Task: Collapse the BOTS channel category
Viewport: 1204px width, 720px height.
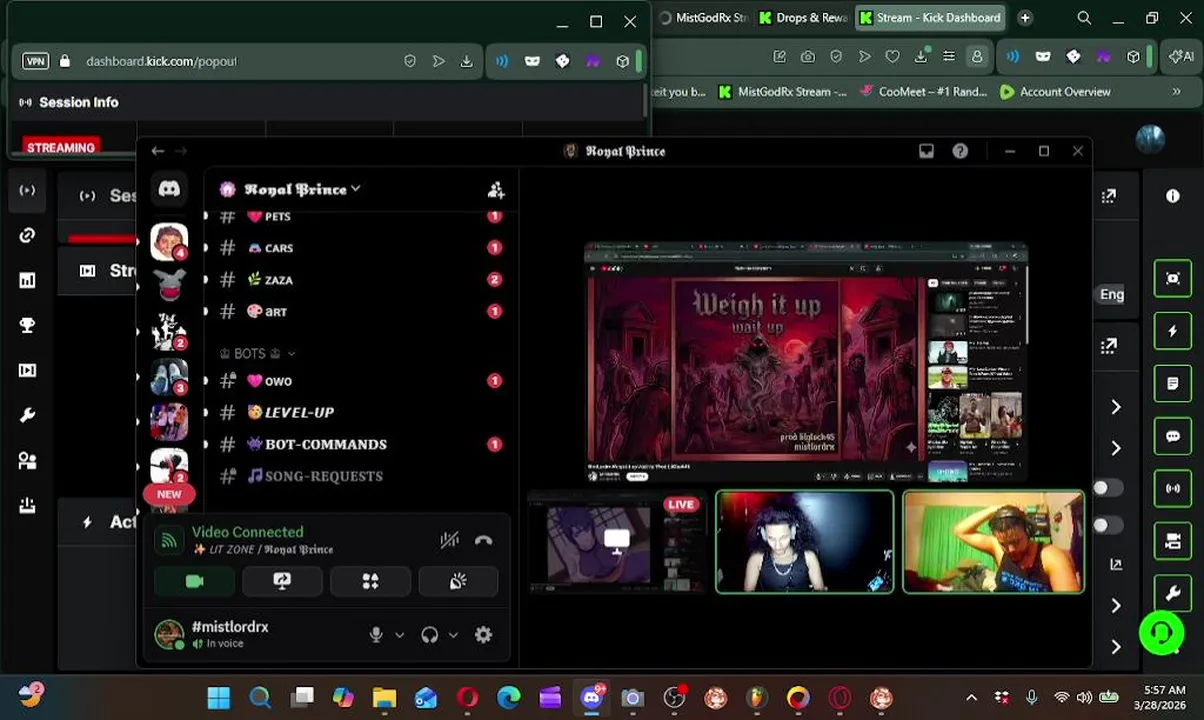Action: 257,353
